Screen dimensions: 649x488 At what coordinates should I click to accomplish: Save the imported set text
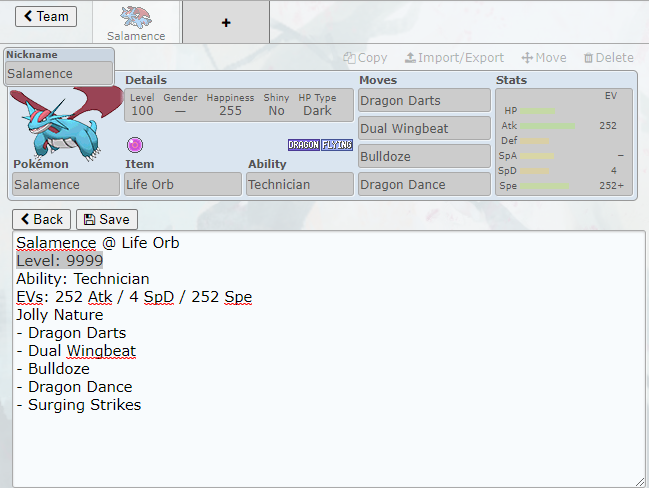pyautogui.click(x=107, y=219)
